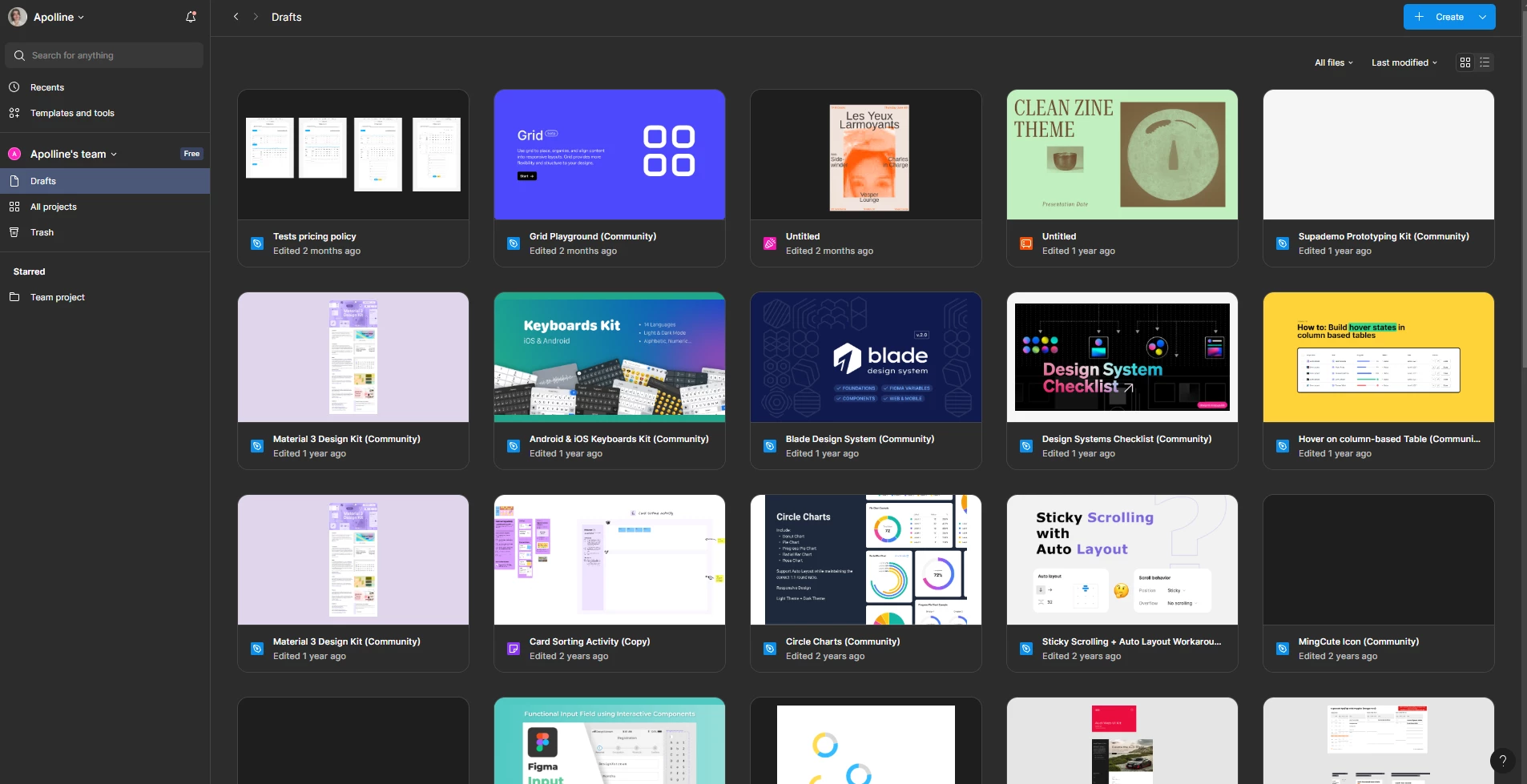Open the help question mark button
Image resolution: width=1527 pixels, height=784 pixels.
coord(1503,761)
